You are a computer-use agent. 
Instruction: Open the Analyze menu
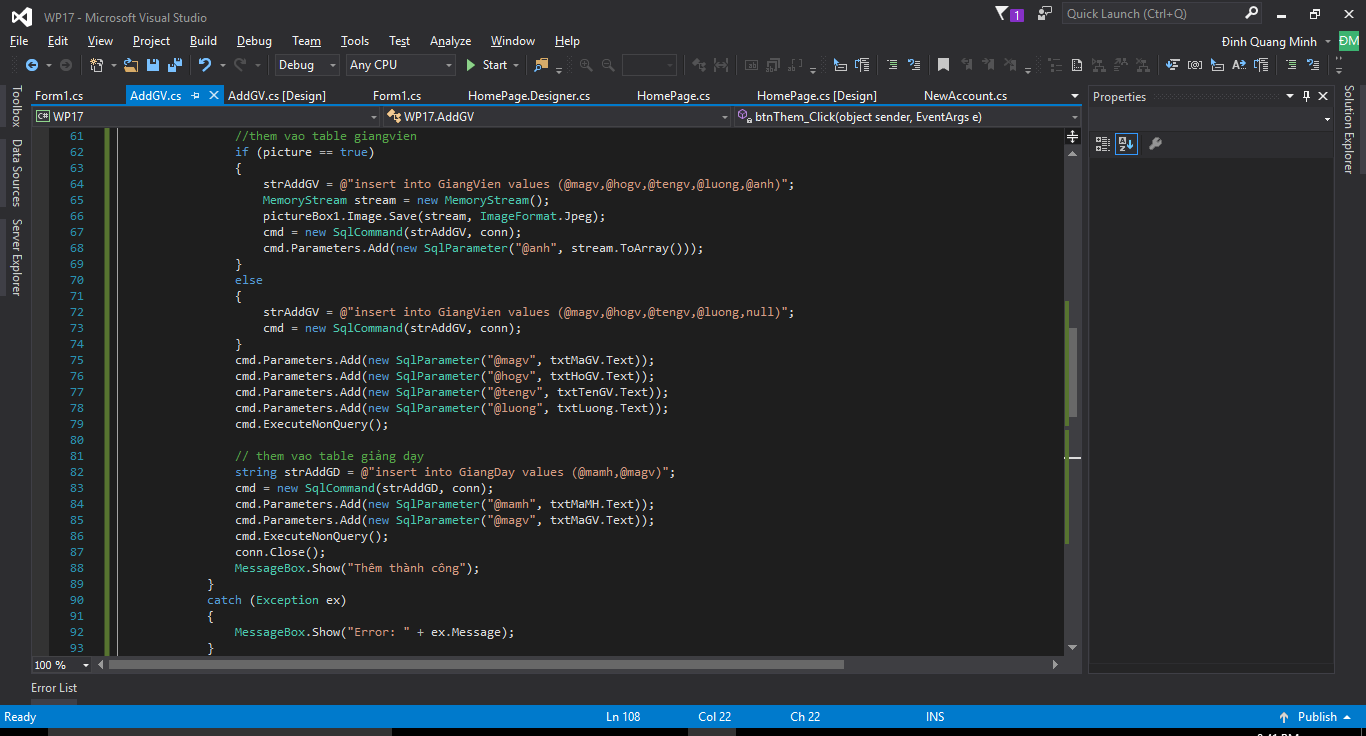450,41
